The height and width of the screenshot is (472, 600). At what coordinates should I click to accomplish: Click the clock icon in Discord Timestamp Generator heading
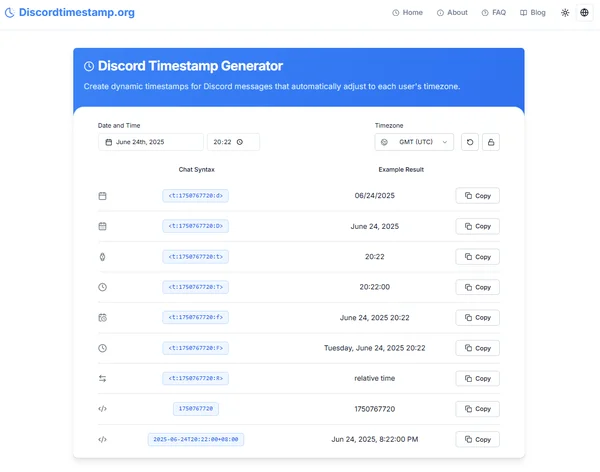tap(89, 66)
